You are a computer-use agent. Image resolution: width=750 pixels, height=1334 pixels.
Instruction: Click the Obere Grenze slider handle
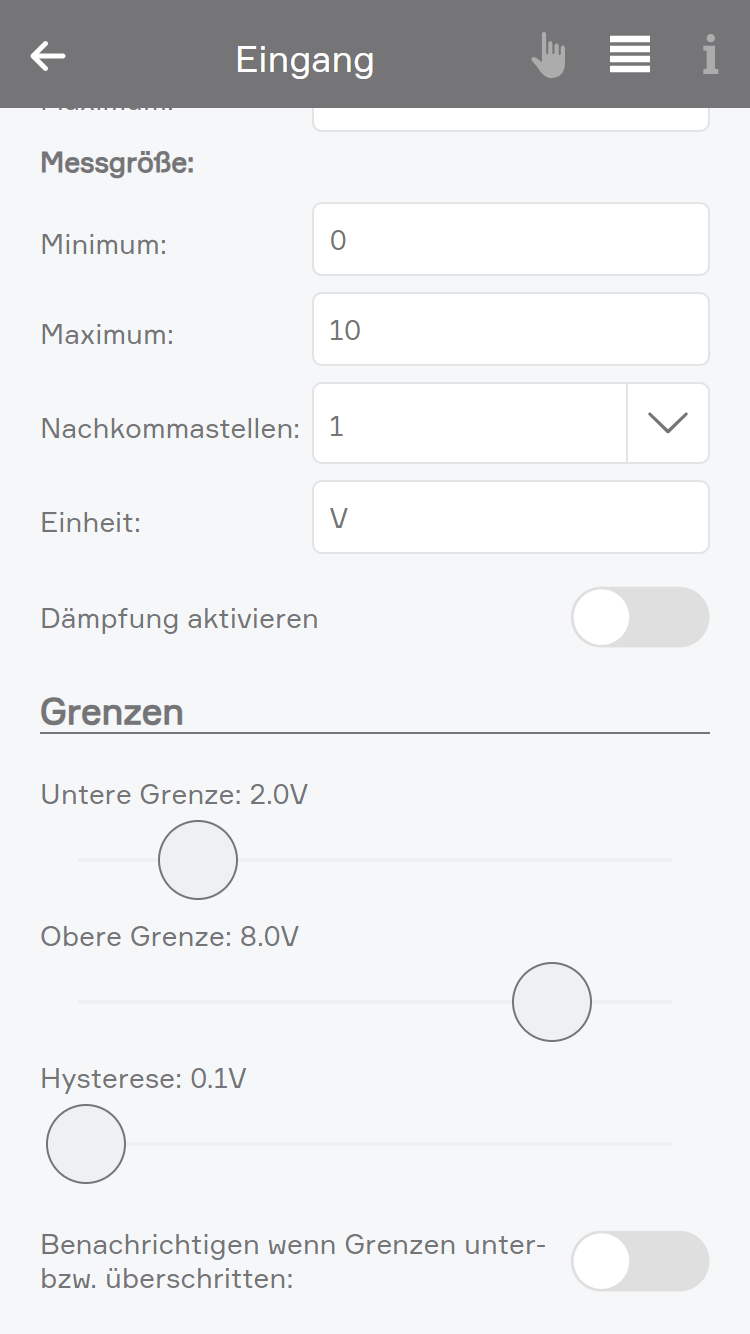[552, 1002]
